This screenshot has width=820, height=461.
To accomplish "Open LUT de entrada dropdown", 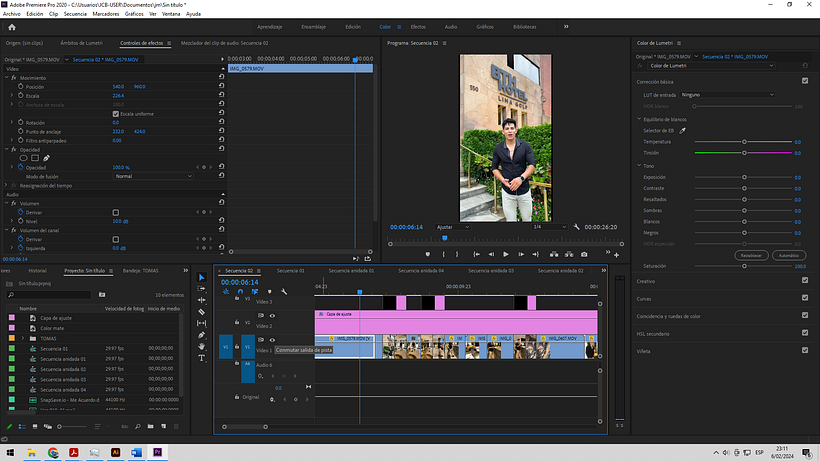I will (727, 95).
